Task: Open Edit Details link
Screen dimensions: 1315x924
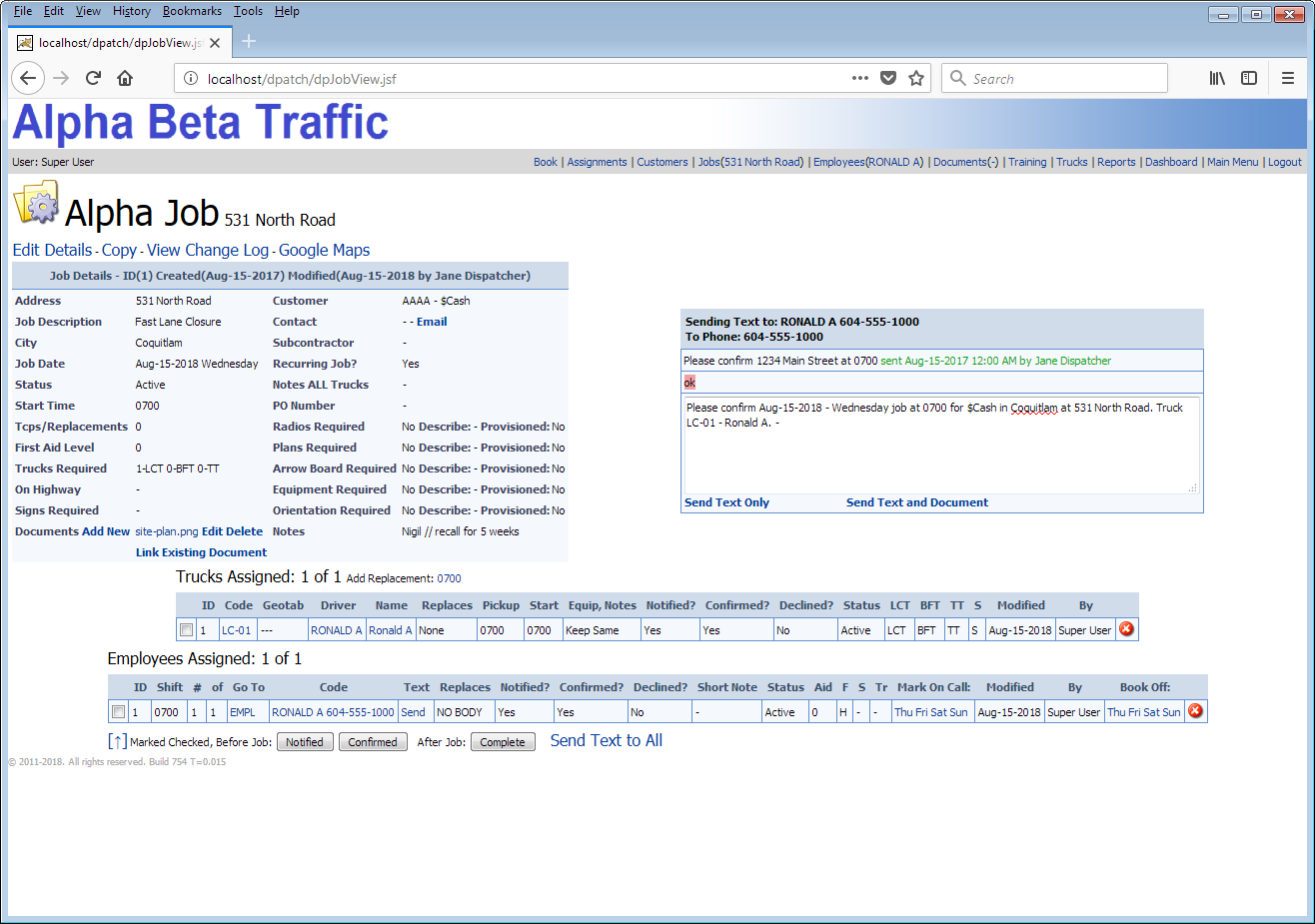Action: tap(53, 250)
